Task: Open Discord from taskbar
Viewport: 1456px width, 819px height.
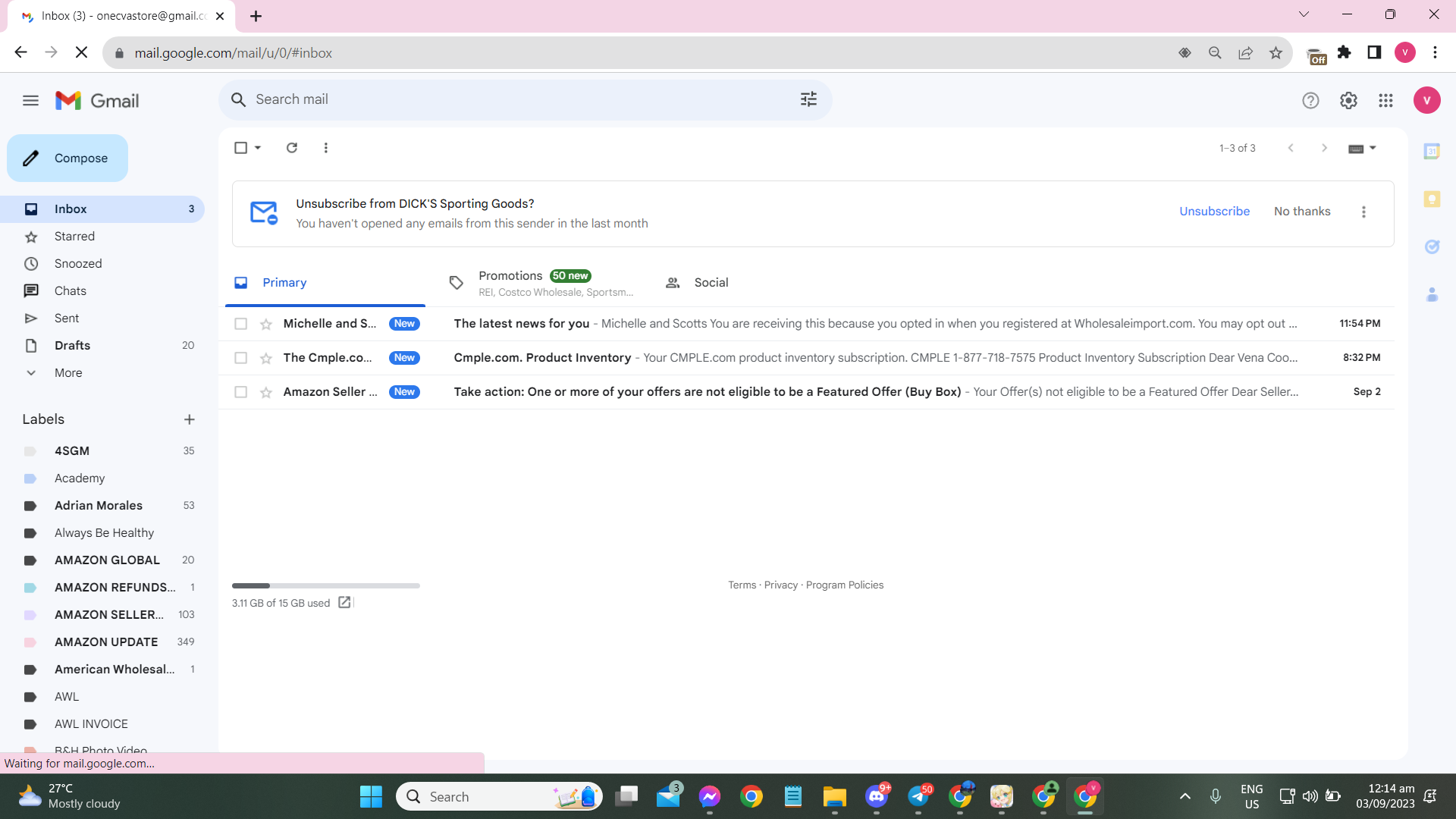Action: tap(877, 796)
